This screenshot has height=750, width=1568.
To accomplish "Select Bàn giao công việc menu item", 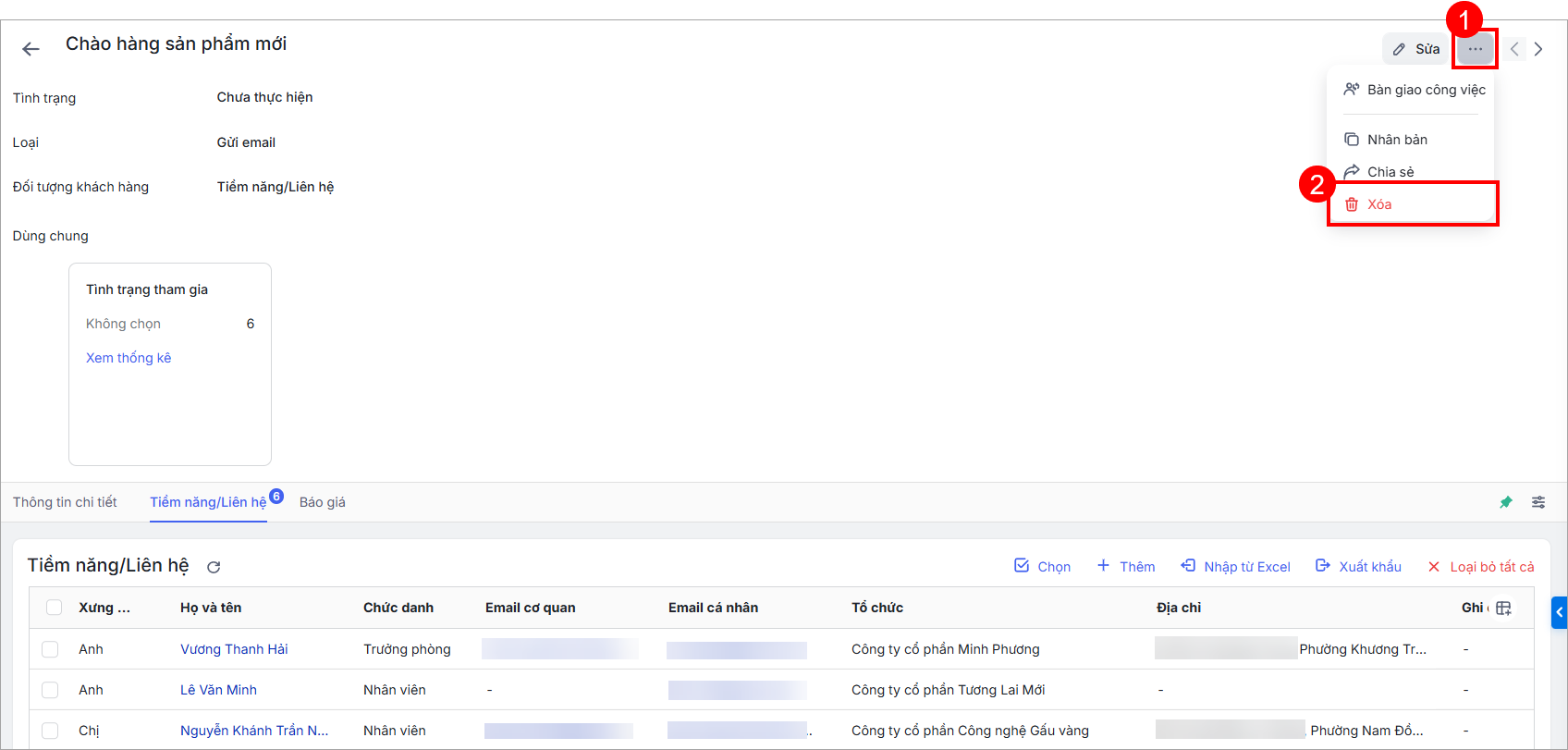I will coord(1414,90).
